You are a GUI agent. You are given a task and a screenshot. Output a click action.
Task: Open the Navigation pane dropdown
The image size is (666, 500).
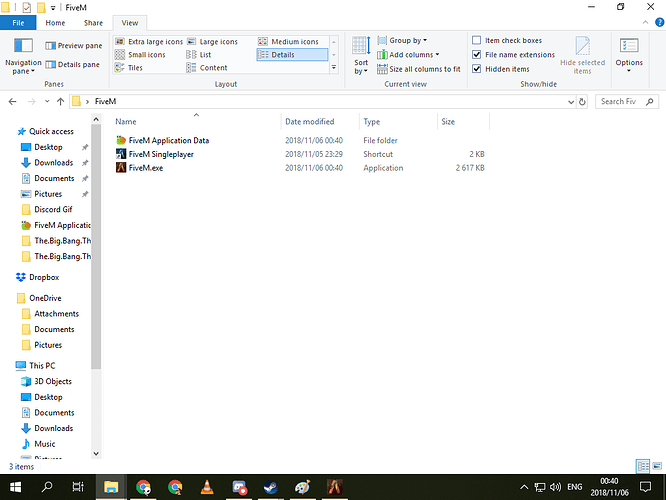[23, 56]
